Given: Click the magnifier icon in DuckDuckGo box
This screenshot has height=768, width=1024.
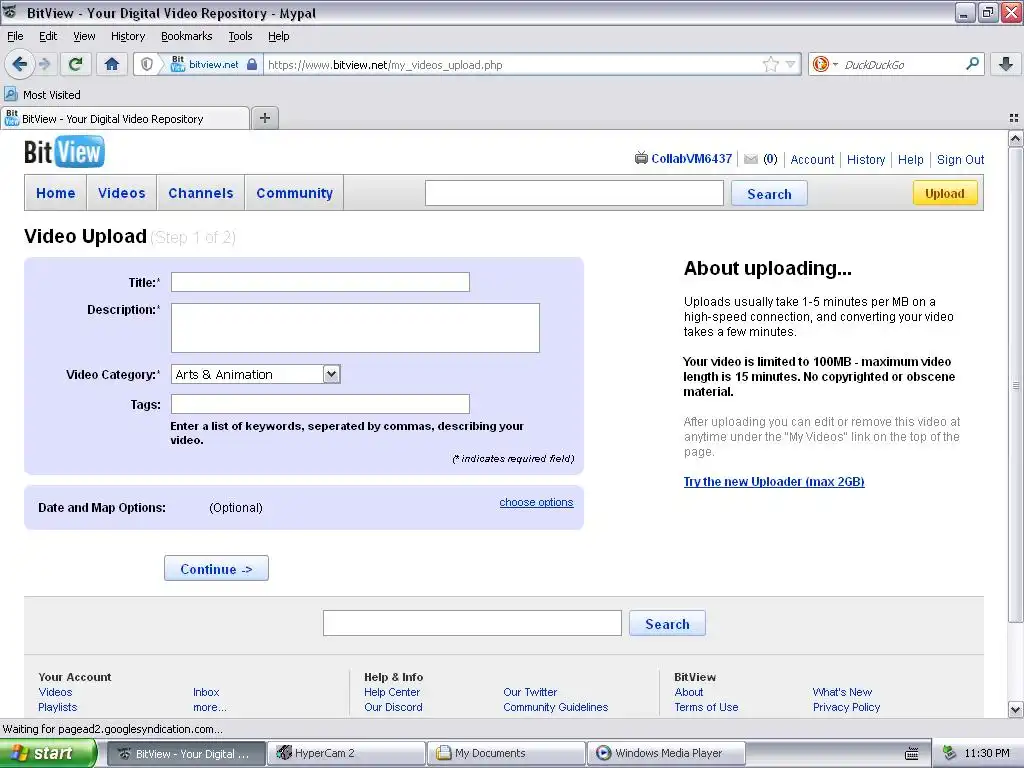Looking at the screenshot, I should [972, 64].
